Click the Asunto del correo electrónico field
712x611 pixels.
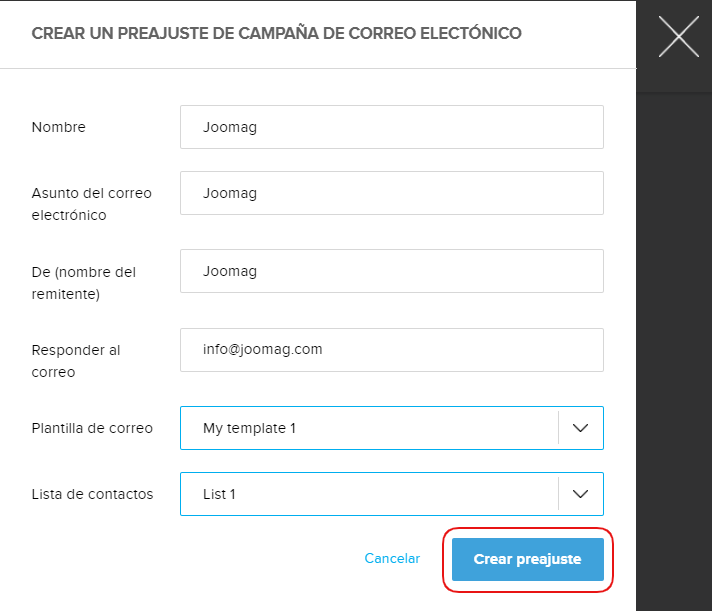pos(392,193)
